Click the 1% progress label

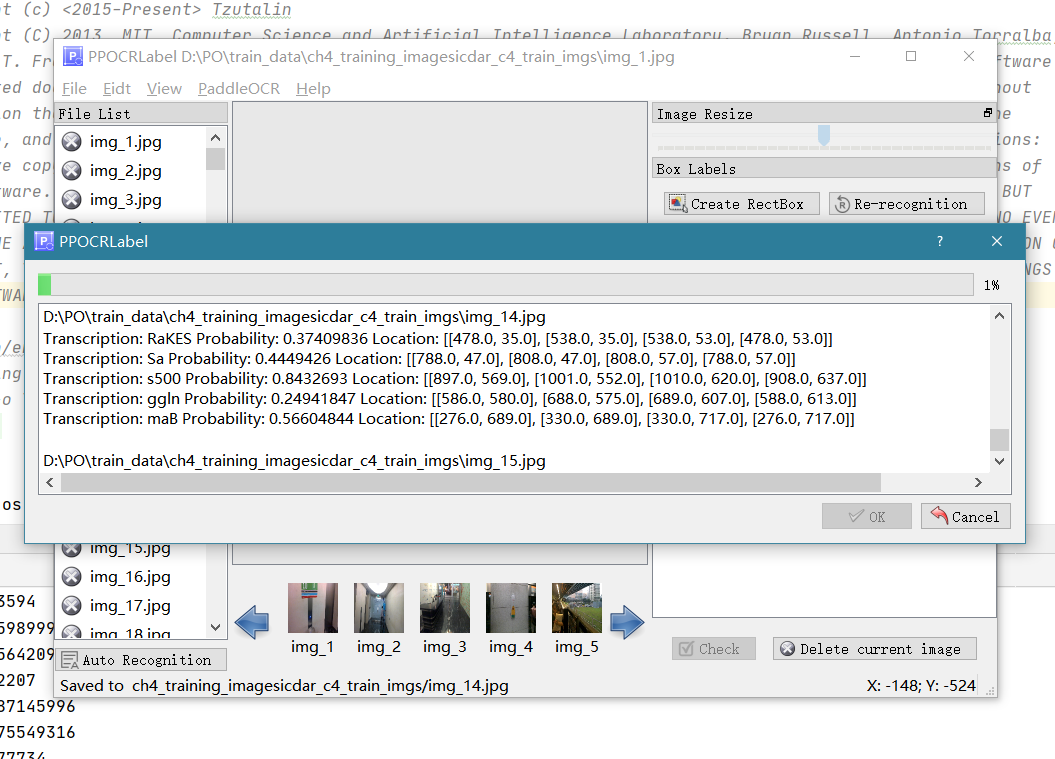(x=992, y=285)
